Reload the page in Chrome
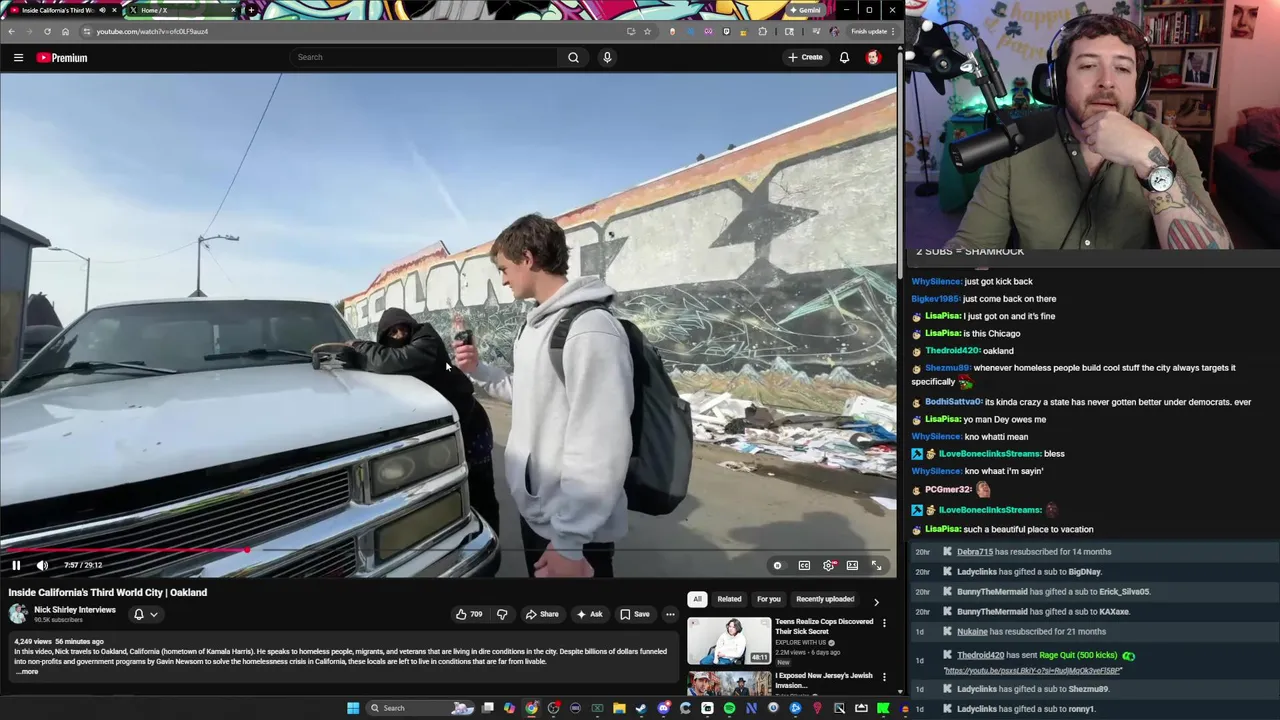 pyautogui.click(x=47, y=31)
